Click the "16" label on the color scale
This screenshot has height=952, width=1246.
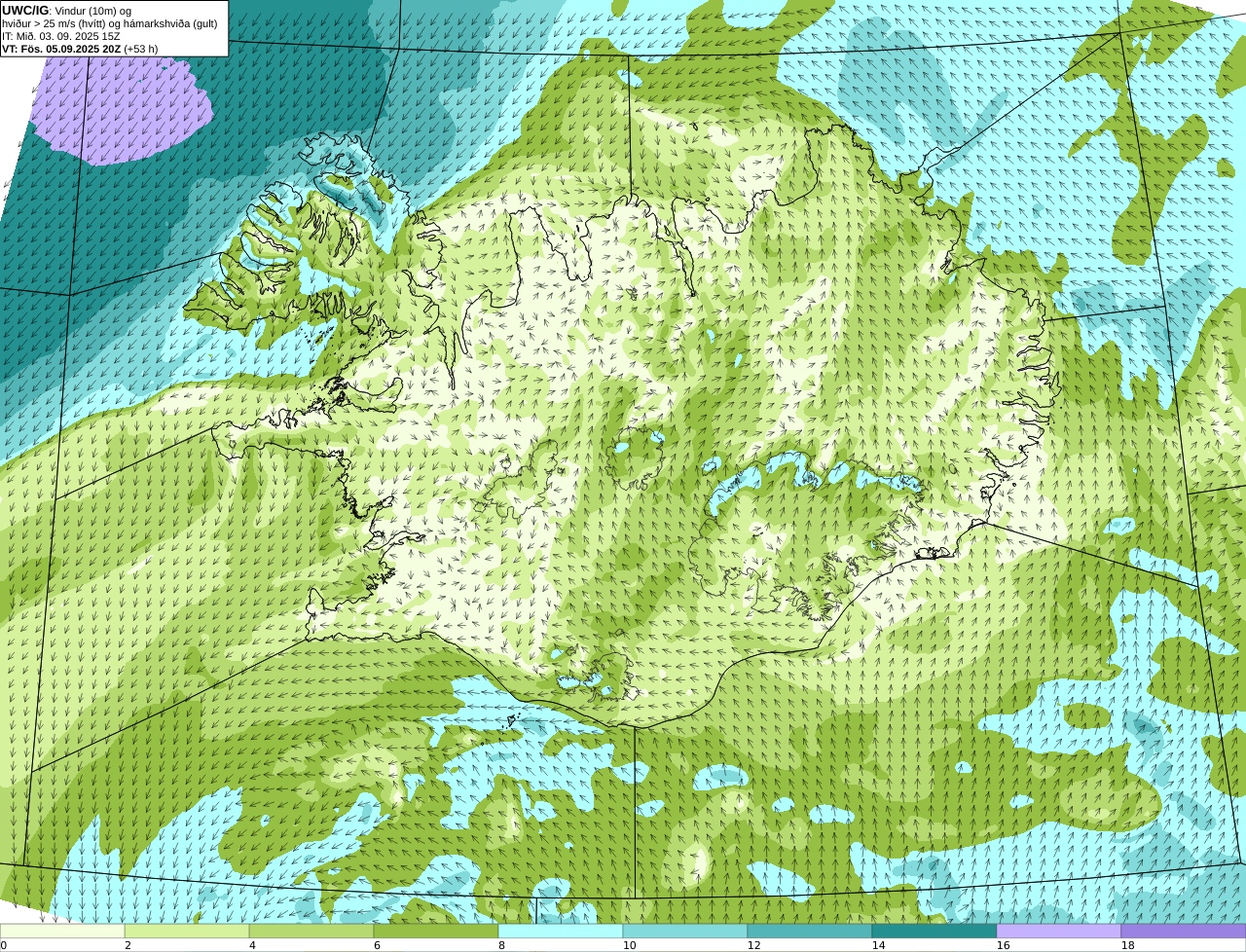click(1003, 945)
